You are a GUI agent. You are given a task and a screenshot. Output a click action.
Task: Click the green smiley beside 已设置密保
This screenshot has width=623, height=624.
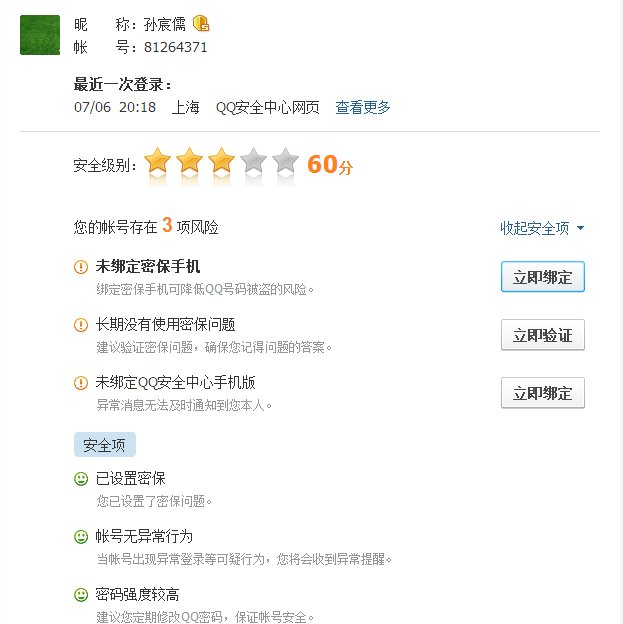[81, 479]
